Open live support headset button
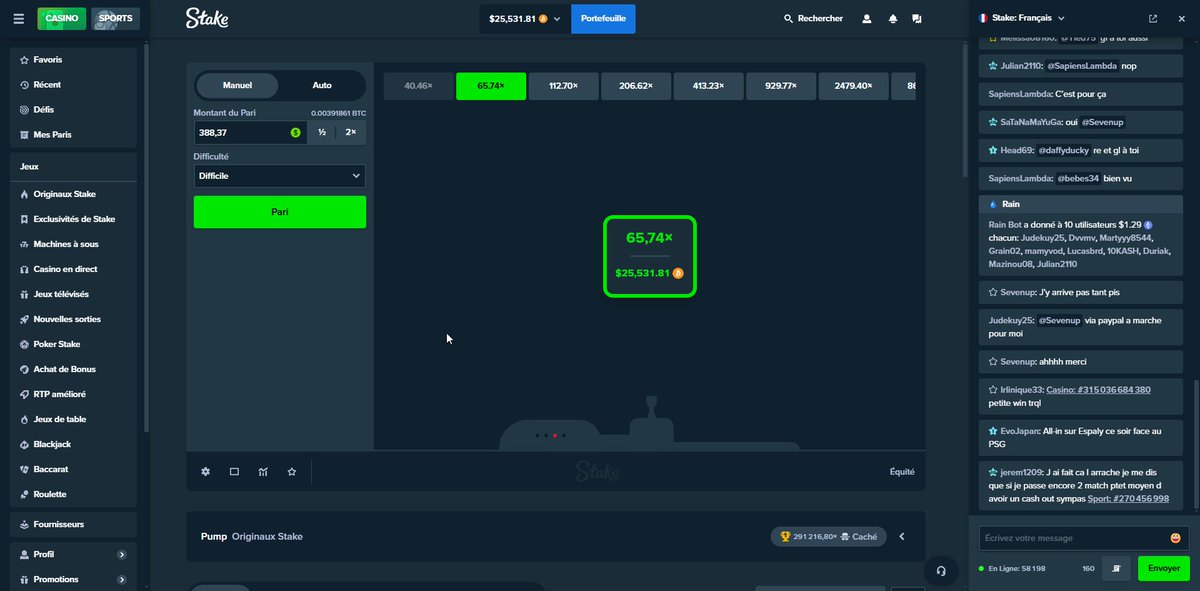This screenshot has width=1200, height=591. 941,571
